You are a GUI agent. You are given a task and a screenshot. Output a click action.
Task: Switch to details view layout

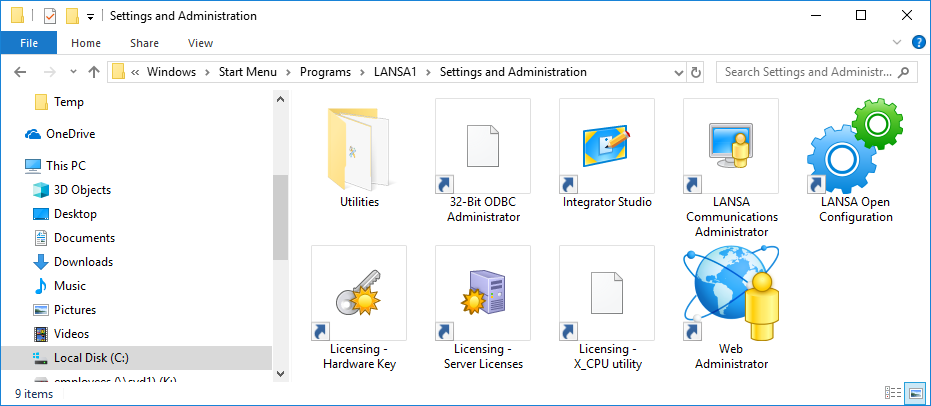click(x=892, y=394)
